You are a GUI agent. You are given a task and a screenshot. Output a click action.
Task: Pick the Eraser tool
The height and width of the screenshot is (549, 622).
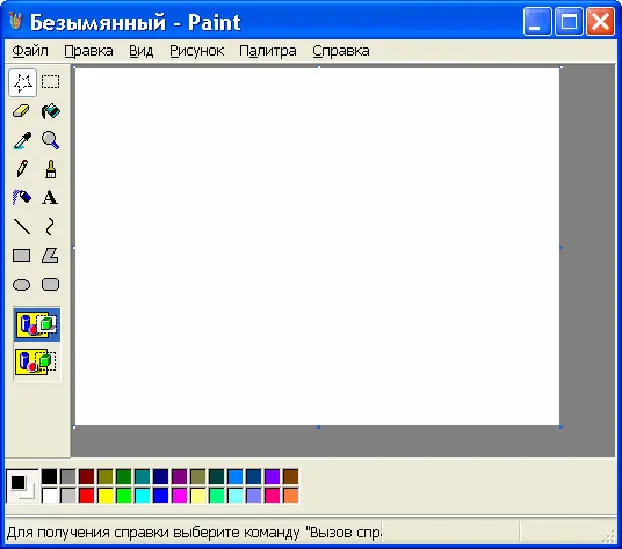(x=22, y=111)
